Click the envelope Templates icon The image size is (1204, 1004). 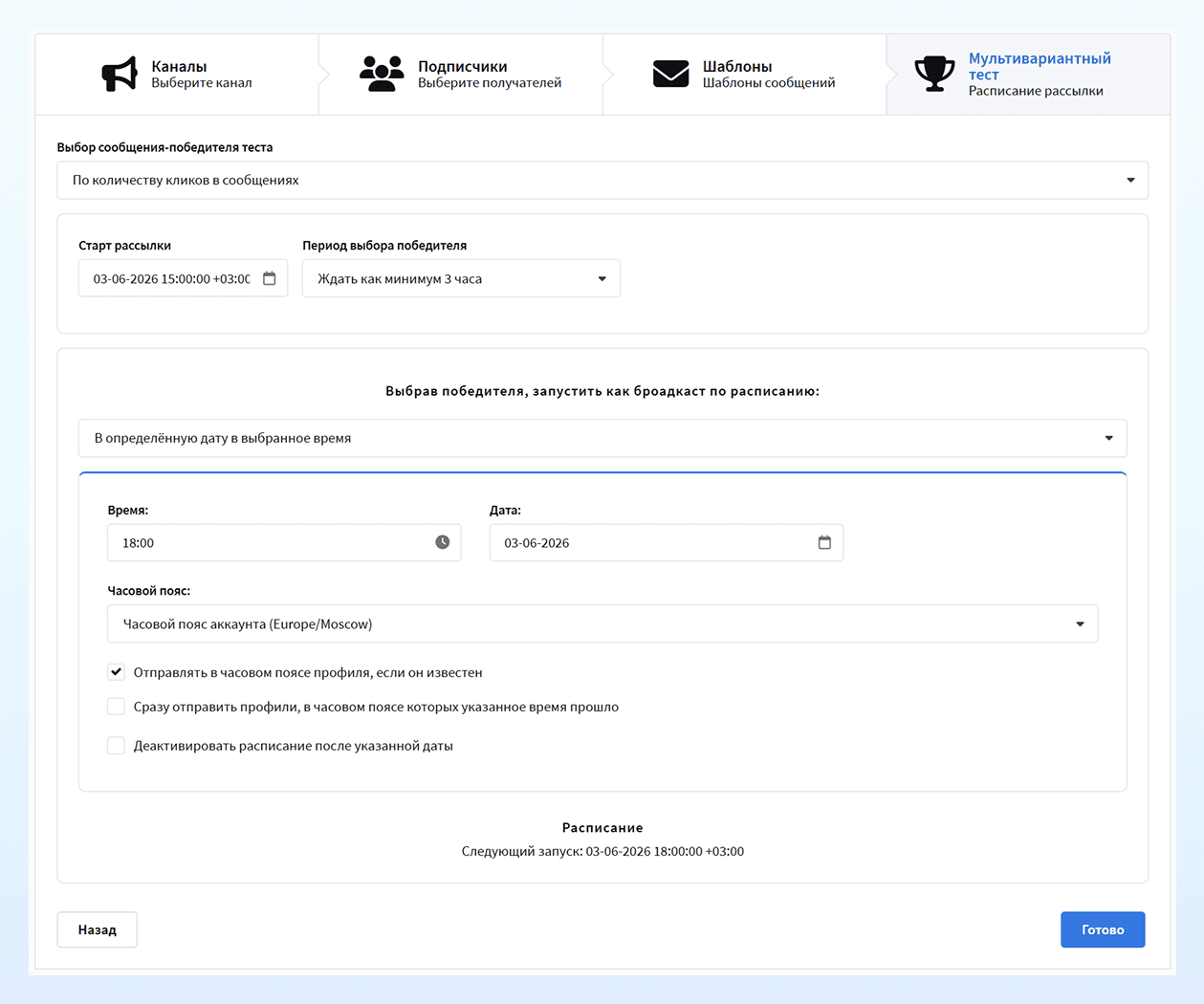(x=670, y=74)
